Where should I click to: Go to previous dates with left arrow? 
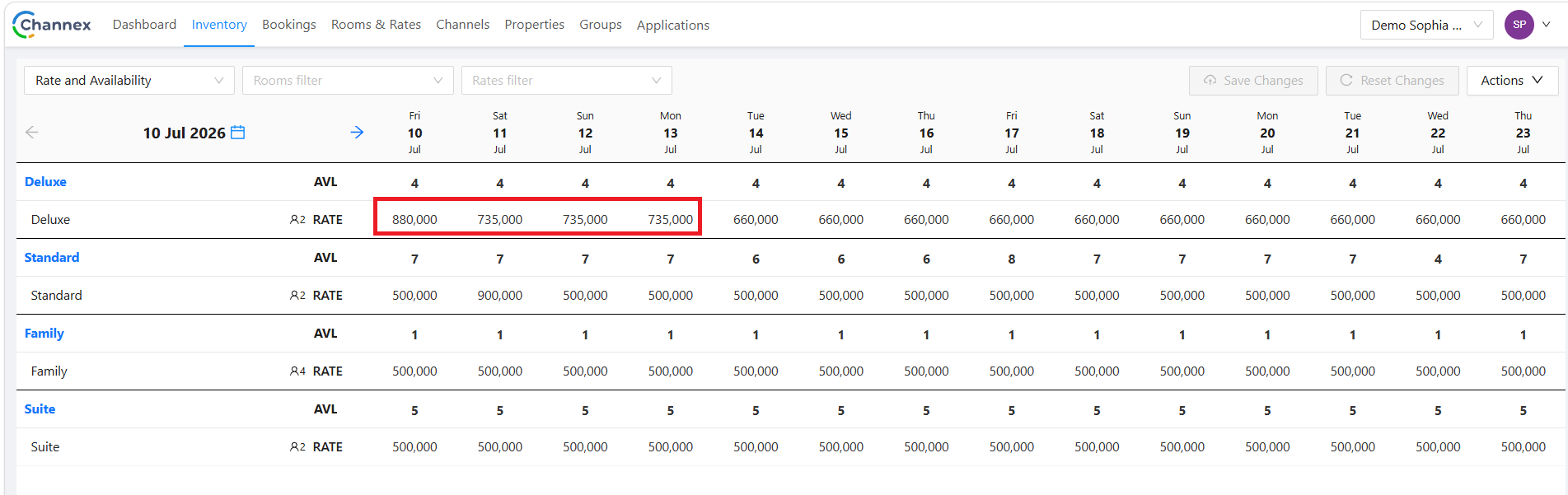pos(32,132)
